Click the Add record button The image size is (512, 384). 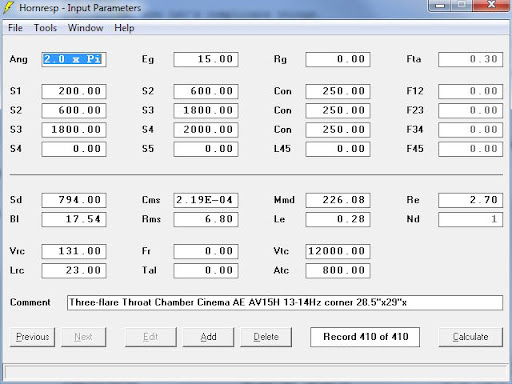(x=208, y=337)
